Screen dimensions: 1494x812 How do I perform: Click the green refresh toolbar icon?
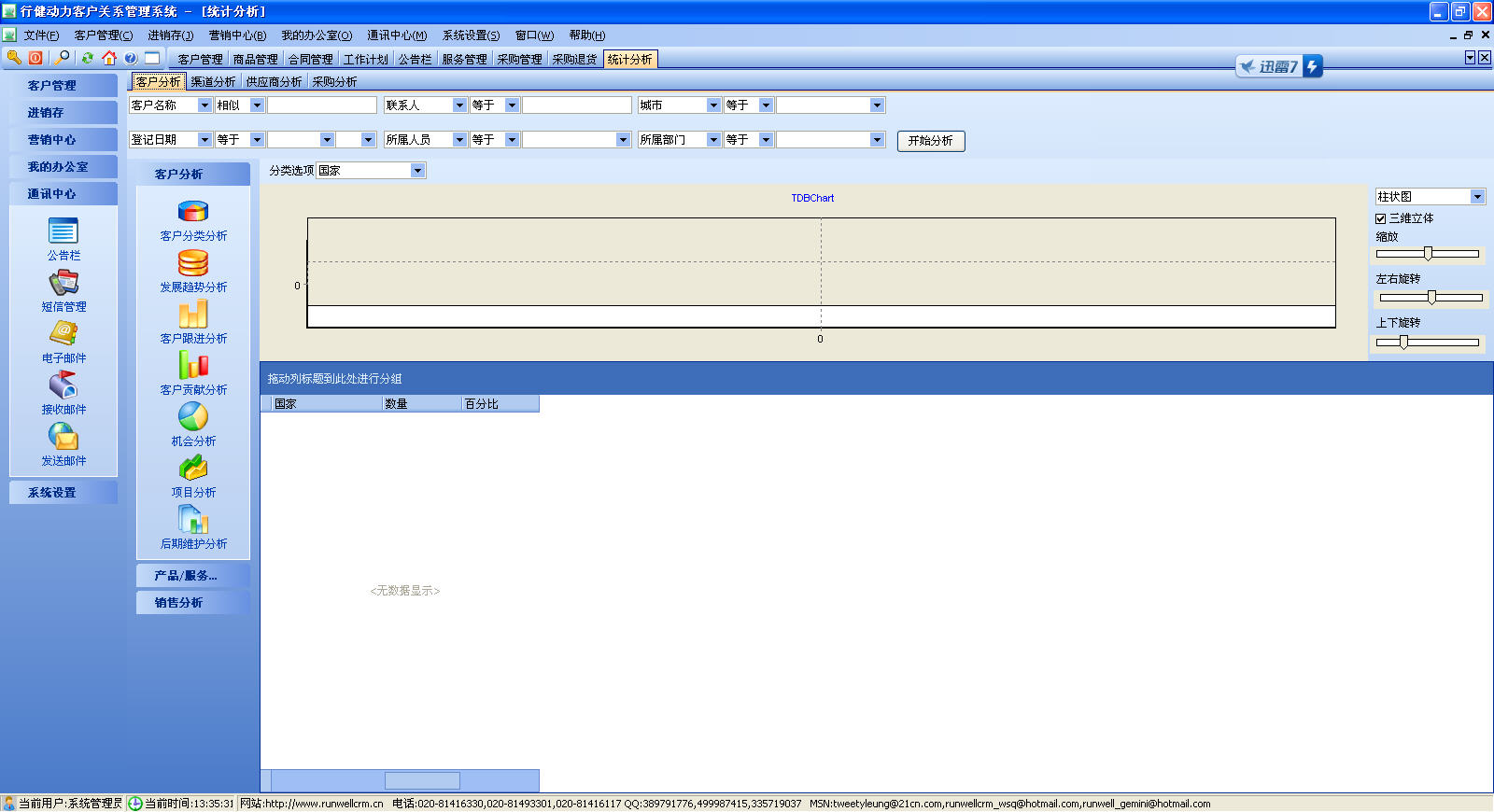pos(87,58)
